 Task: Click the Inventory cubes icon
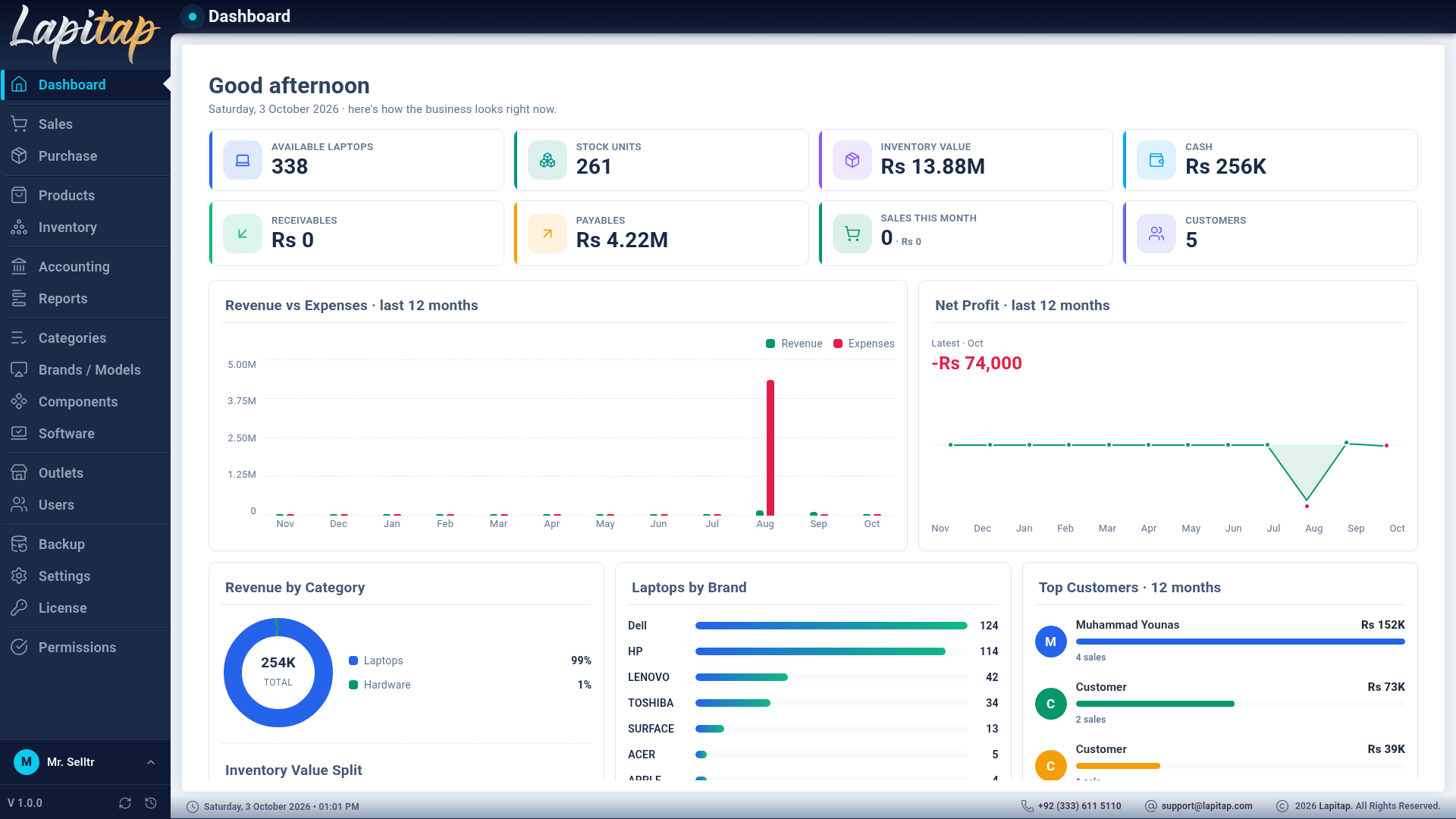(x=19, y=227)
